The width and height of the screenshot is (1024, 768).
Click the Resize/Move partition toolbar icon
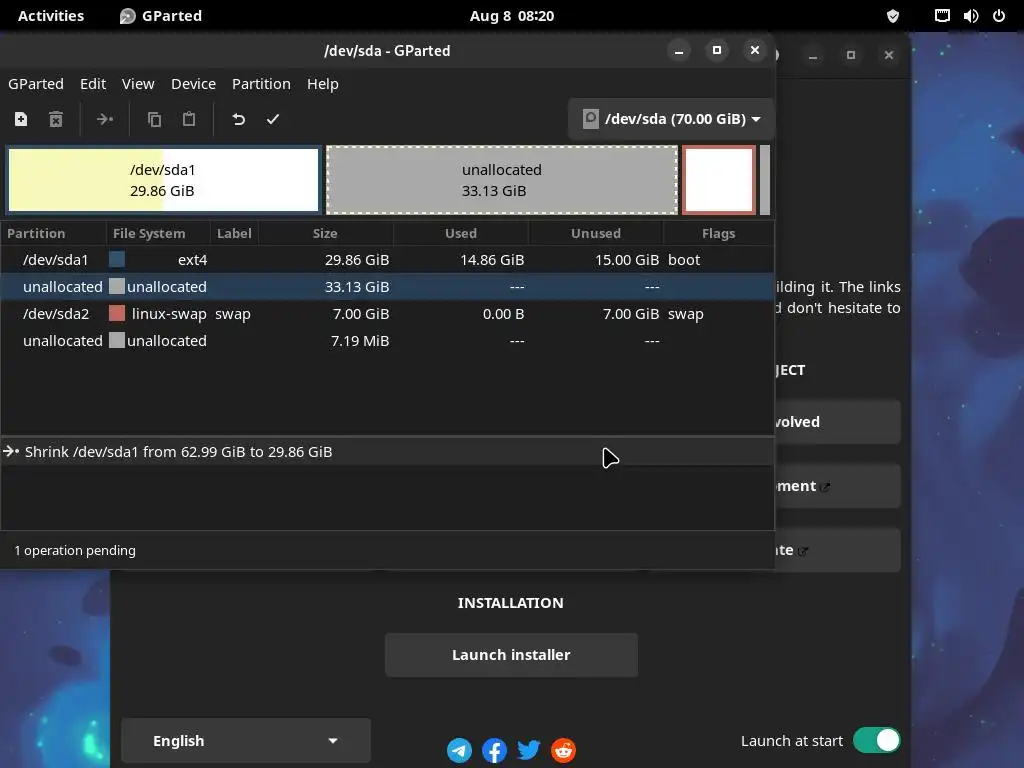click(104, 119)
